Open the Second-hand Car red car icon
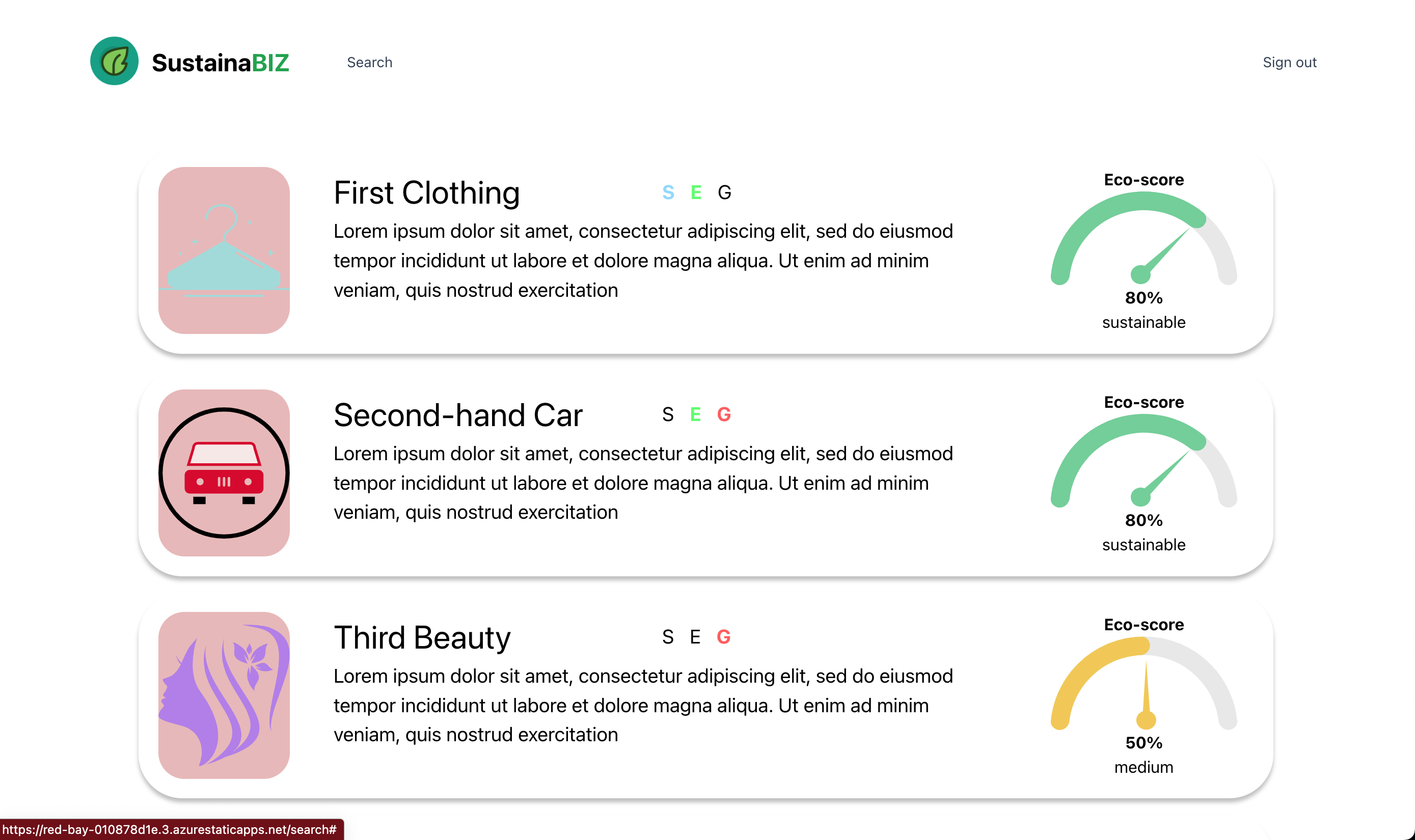 point(224,472)
